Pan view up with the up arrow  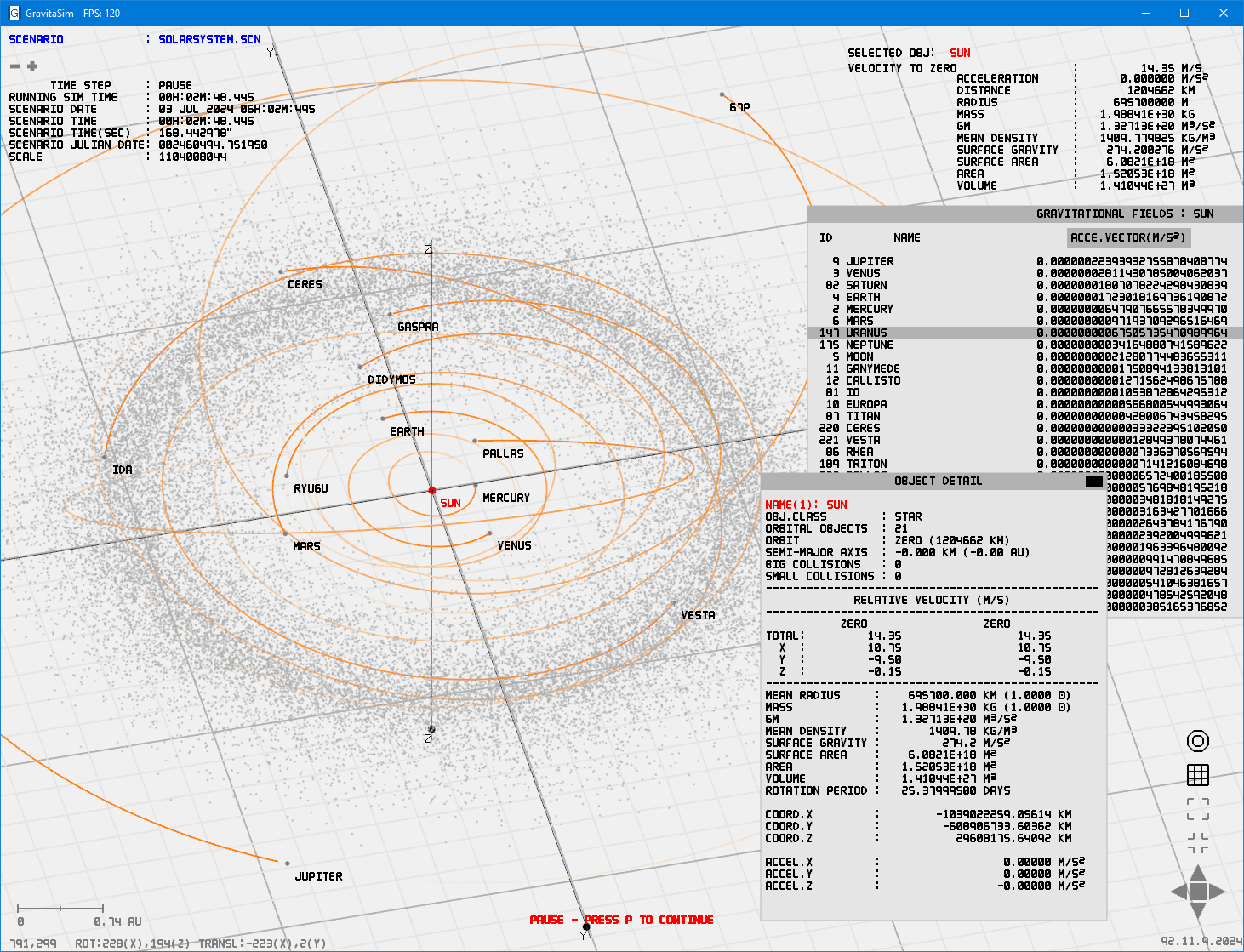(x=1198, y=873)
